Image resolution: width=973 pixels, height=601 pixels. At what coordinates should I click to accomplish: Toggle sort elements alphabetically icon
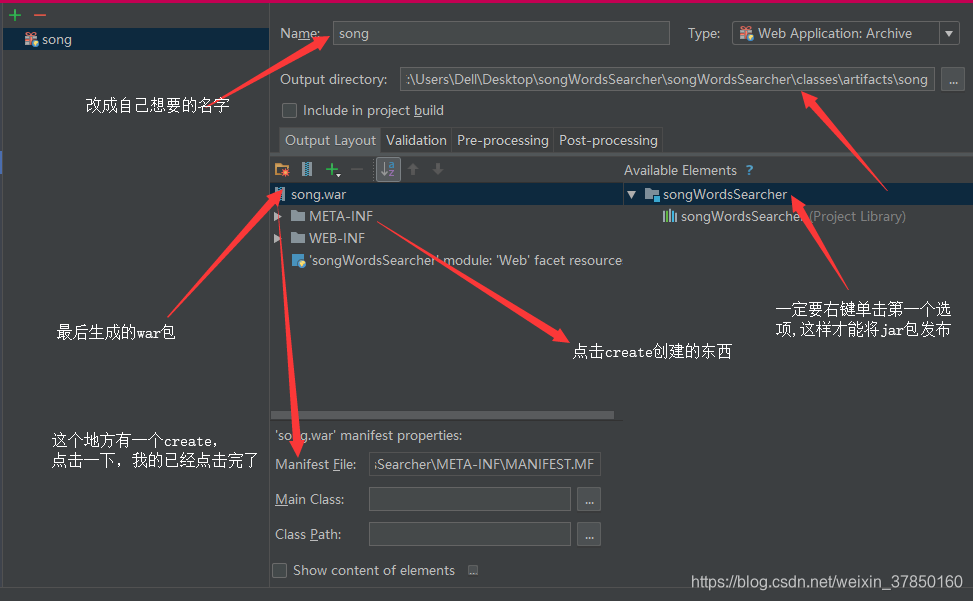pyautogui.click(x=388, y=169)
